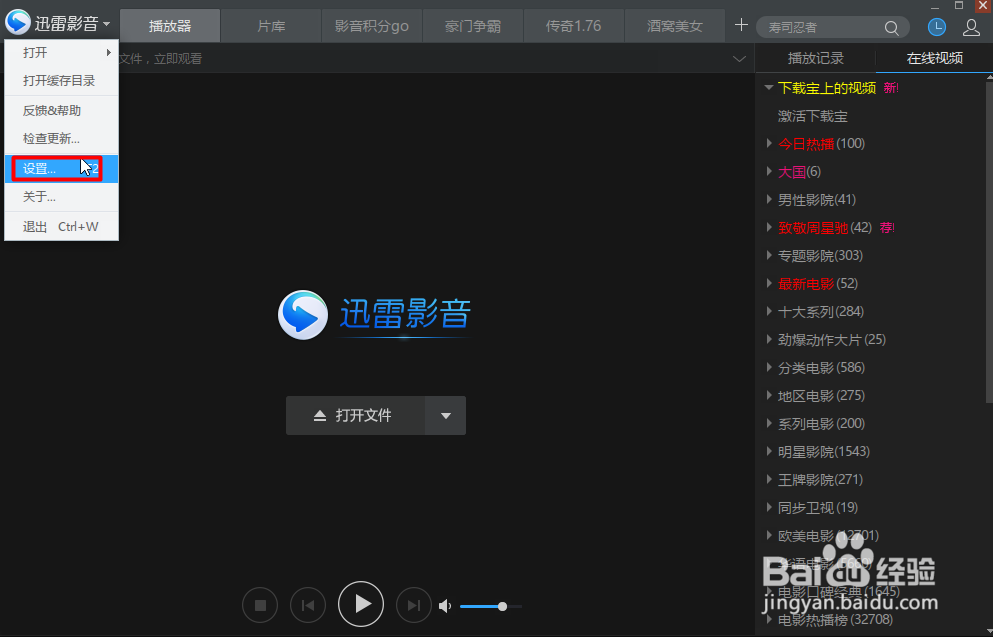The height and width of the screenshot is (637, 993).
Task: Collapse the 下载宝上的视频 section
Action: 769,87
